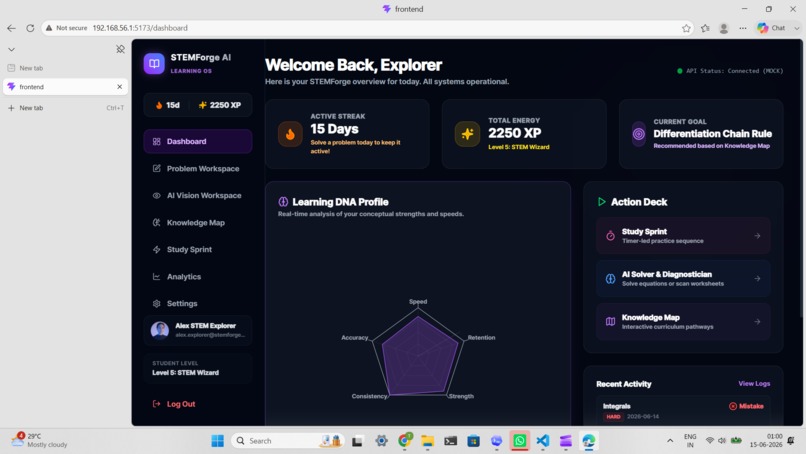Open Dashboard in the sidebar

click(x=198, y=141)
